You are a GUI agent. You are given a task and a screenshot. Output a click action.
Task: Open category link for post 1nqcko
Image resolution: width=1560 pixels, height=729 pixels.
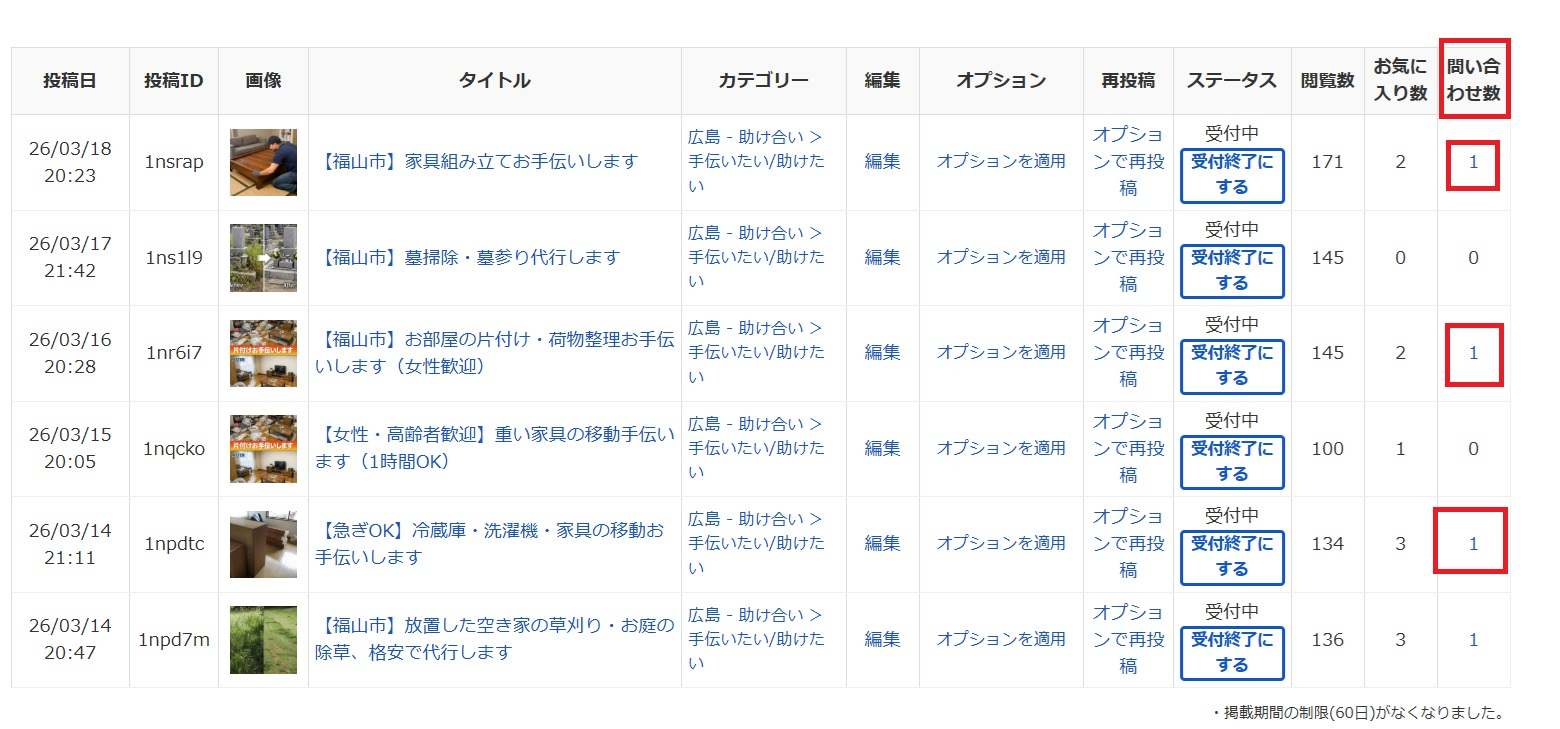pyautogui.click(x=757, y=448)
